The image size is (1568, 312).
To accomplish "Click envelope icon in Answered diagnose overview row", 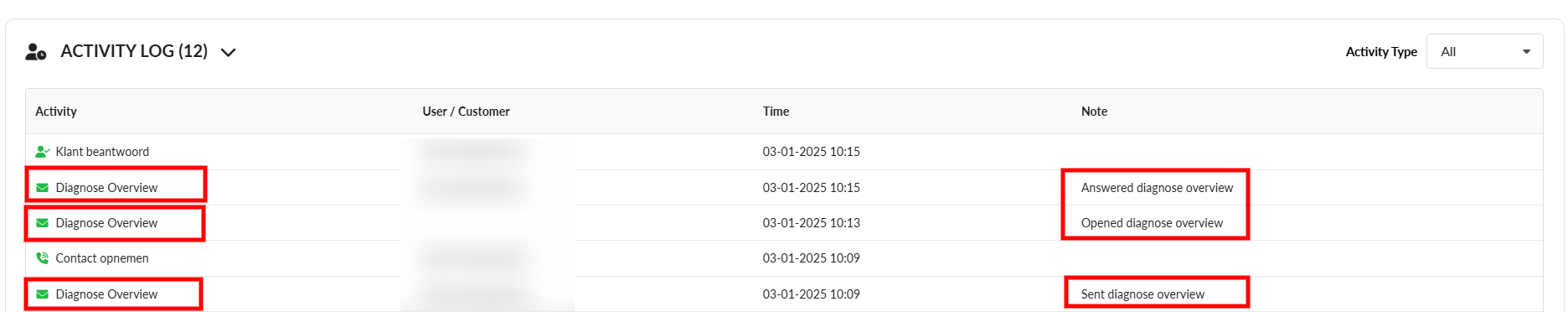I will click(42, 188).
